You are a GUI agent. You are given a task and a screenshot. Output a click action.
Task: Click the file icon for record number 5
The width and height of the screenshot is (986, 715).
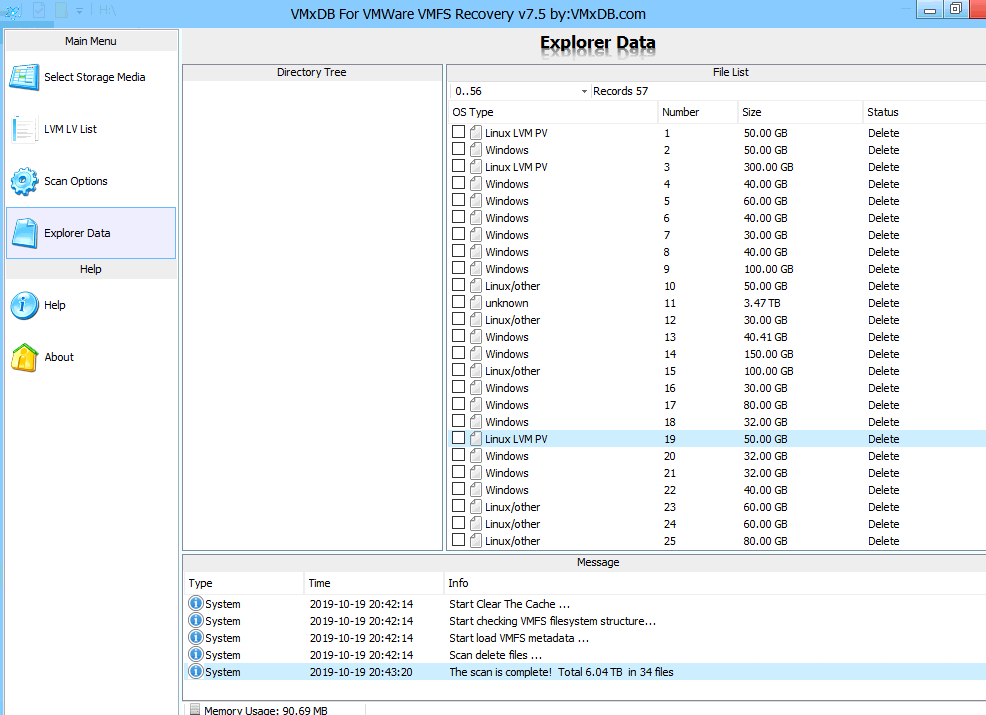click(x=475, y=201)
